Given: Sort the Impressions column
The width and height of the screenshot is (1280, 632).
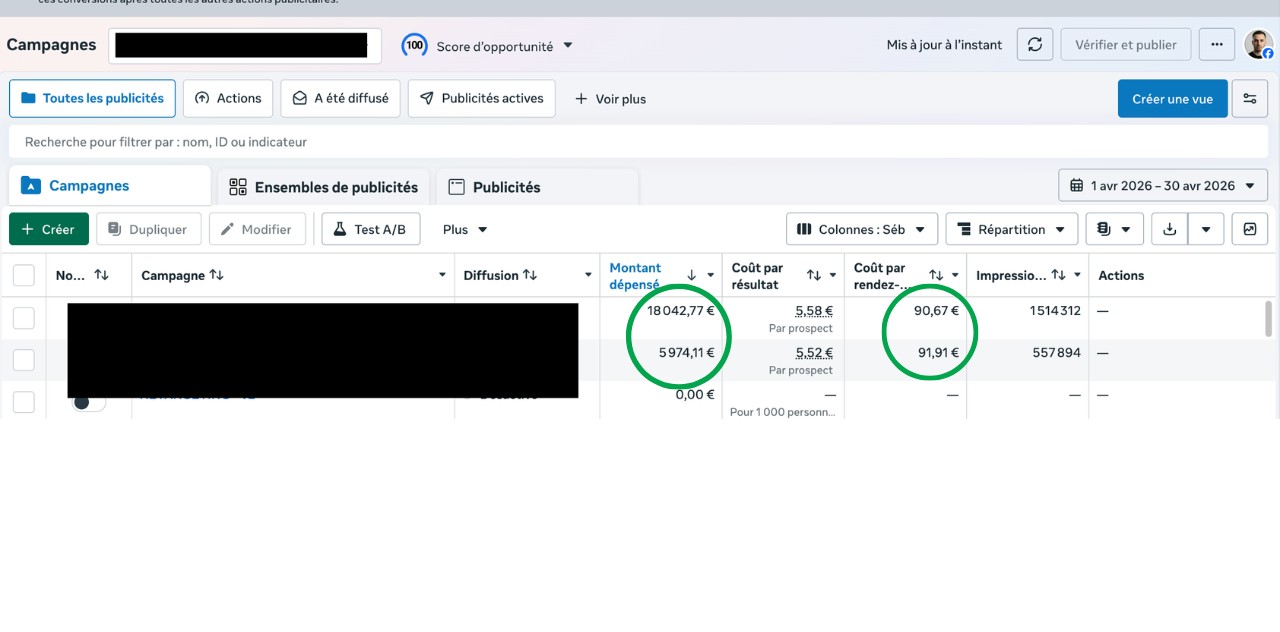Looking at the screenshot, I should 1058,275.
